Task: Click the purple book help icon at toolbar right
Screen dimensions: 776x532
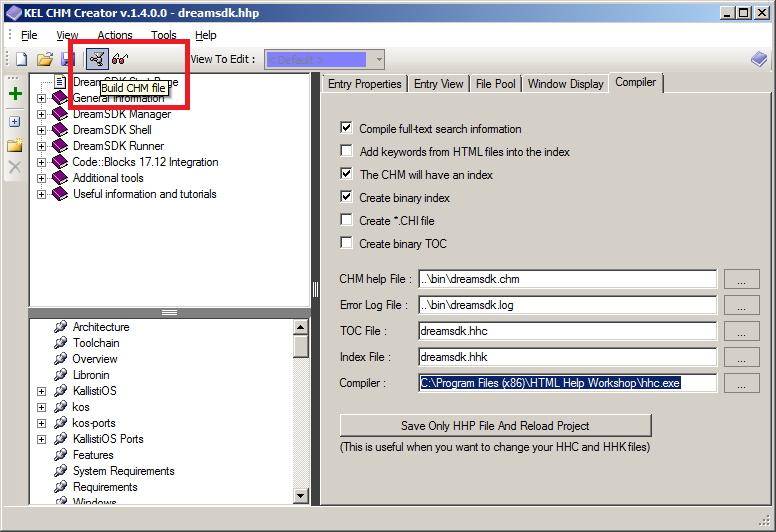Action: tap(758, 59)
